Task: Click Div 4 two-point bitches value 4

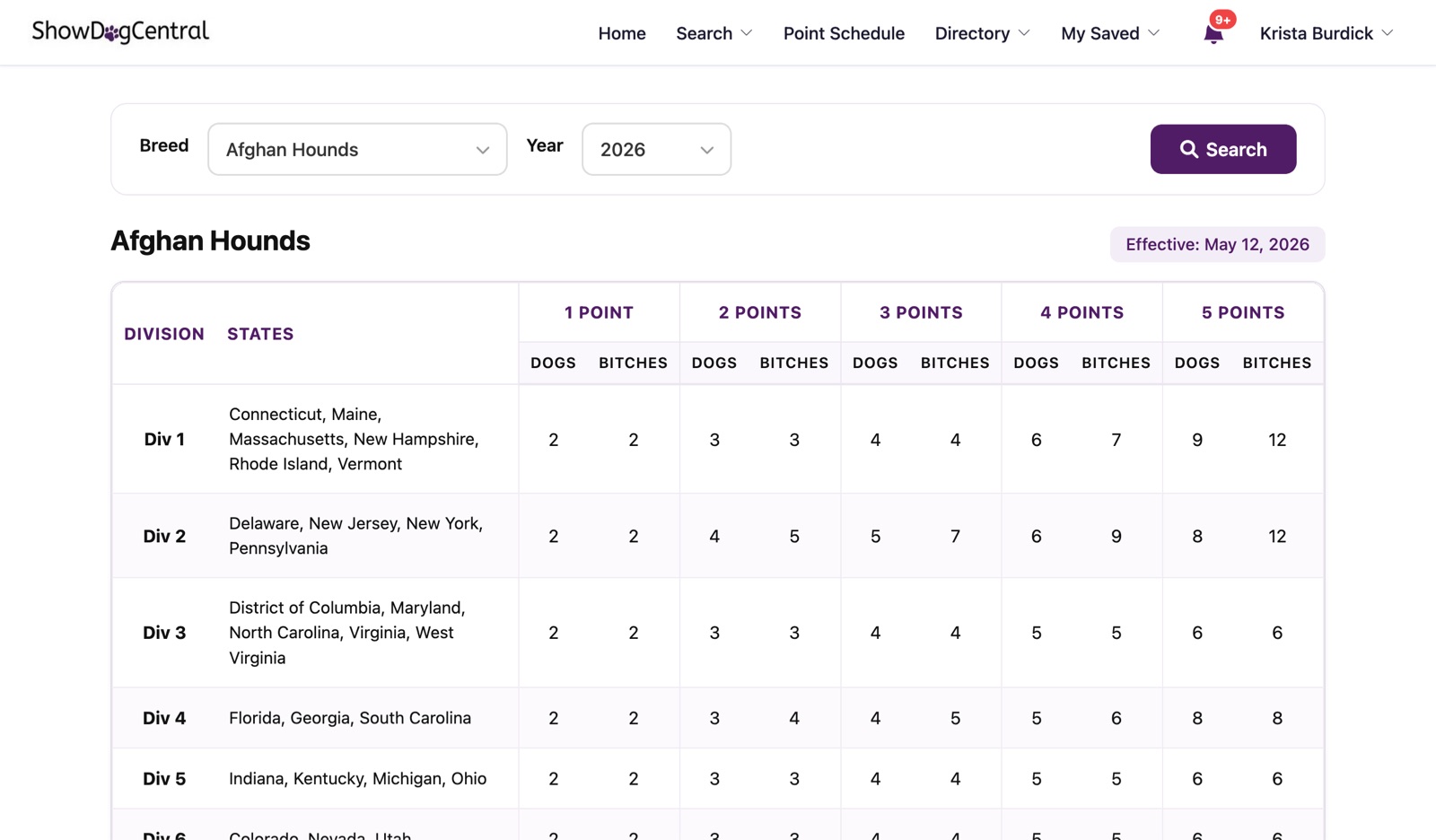Action: 794,719
